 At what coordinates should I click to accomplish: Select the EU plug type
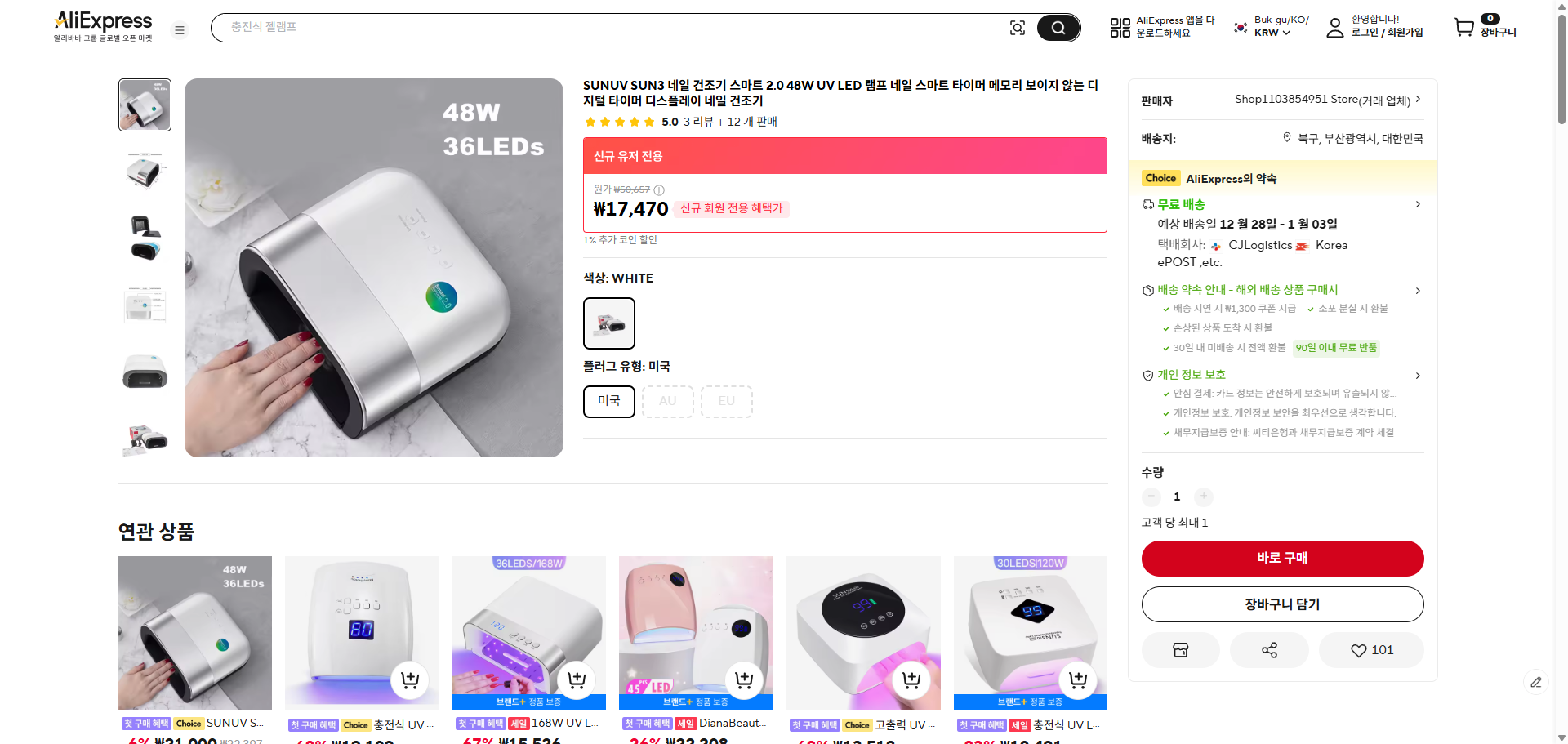click(x=726, y=401)
